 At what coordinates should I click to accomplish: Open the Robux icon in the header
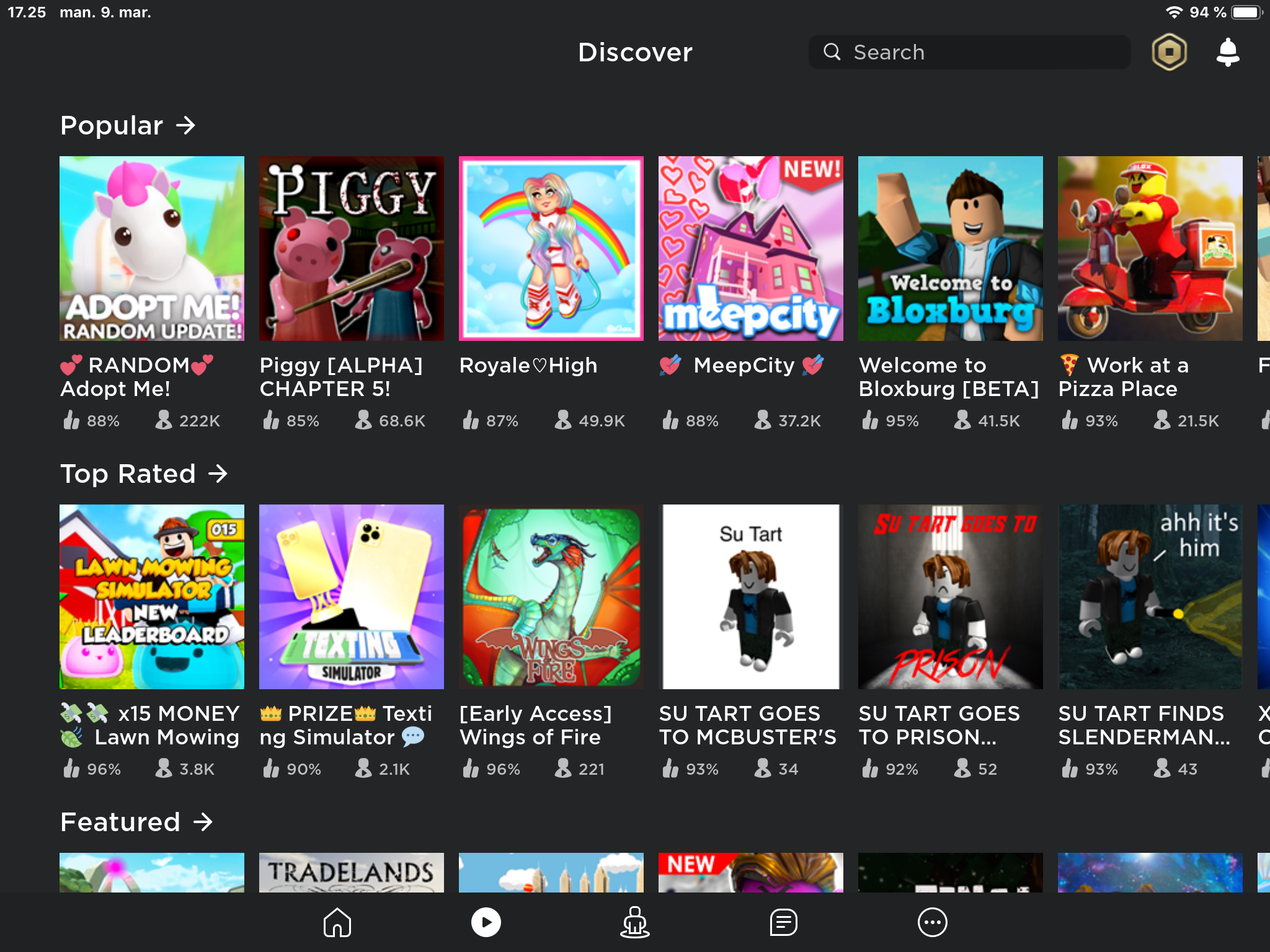pos(1169,52)
